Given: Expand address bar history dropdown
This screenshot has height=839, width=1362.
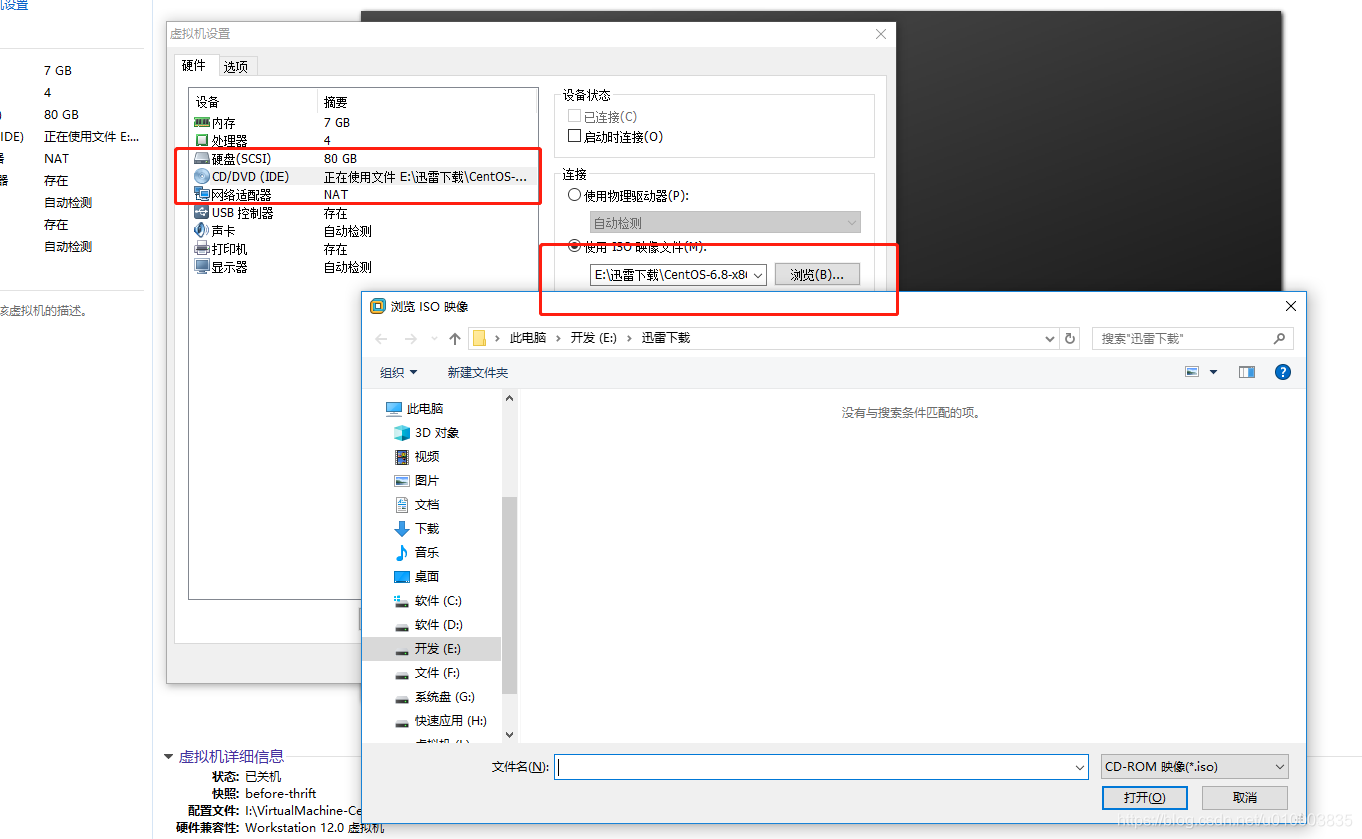Looking at the screenshot, I should 1049,339.
